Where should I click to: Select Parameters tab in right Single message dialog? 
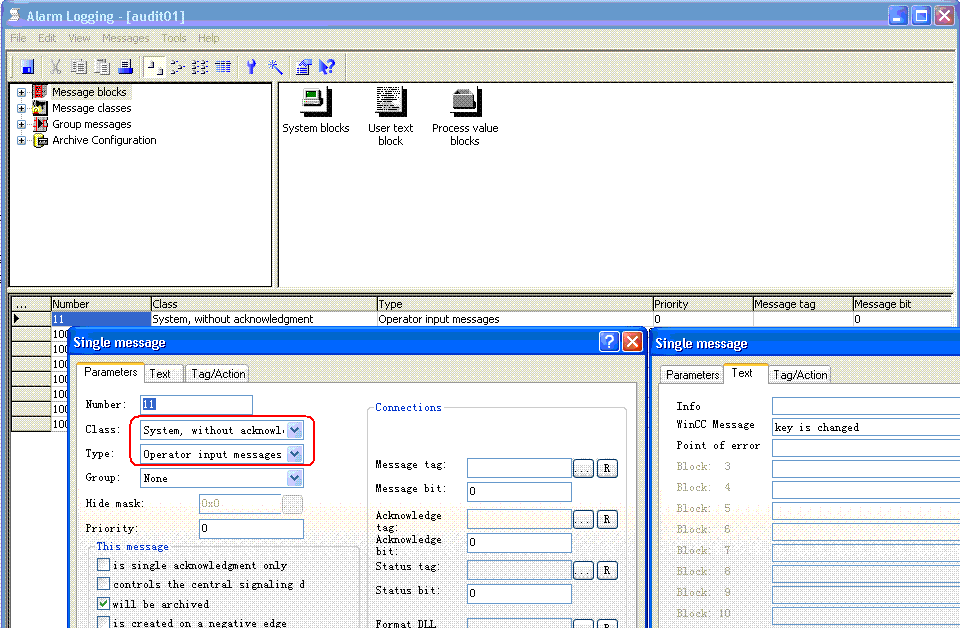(692, 375)
